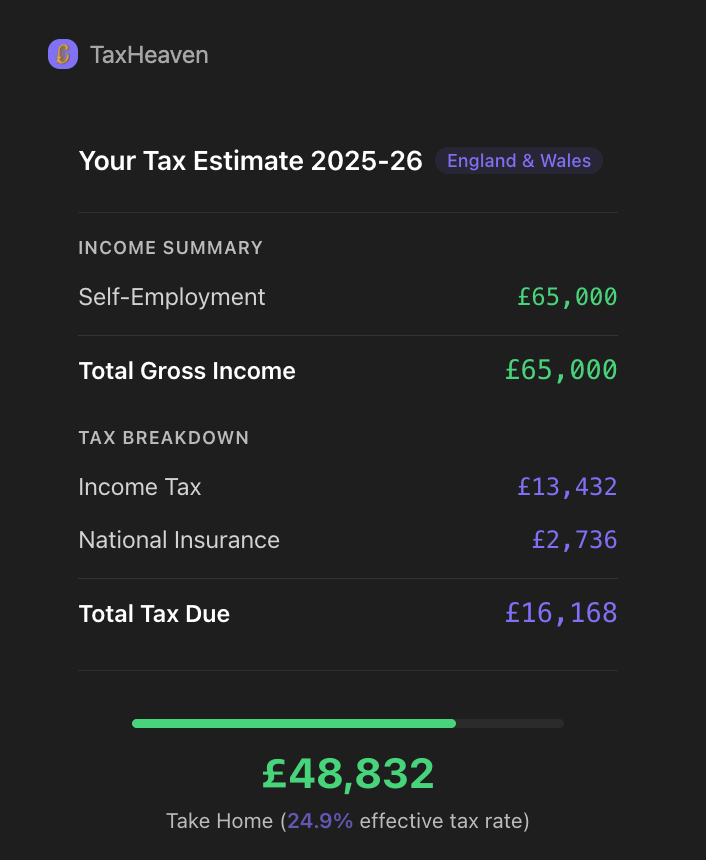Click the Total Gross Income label
Image resolution: width=706 pixels, height=860 pixels.
pyautogui.click(x=187, y=371)
